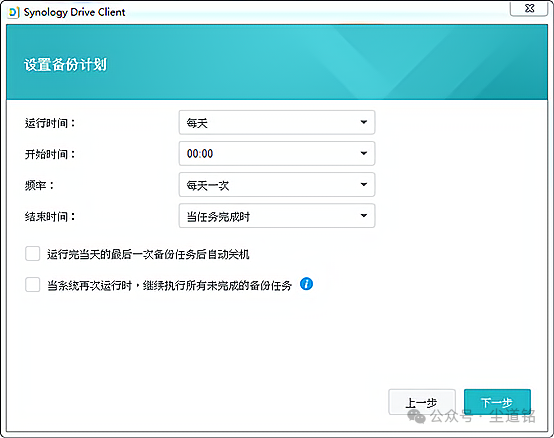Click the 开始时间 field label
Screen dimensions: 554x438
[x=50, y=154]
